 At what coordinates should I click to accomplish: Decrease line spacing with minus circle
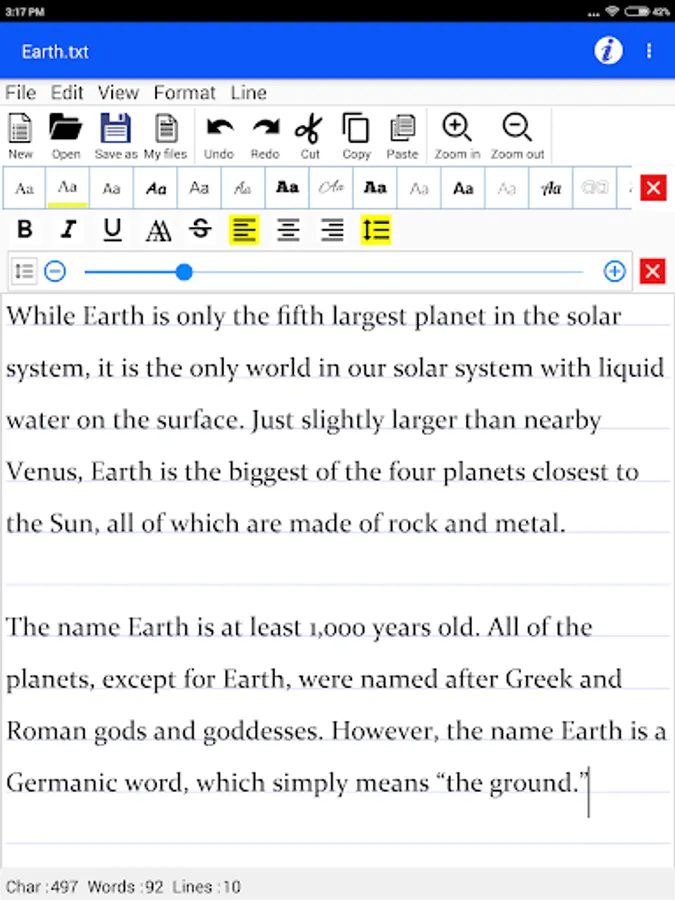click(55, 271)
